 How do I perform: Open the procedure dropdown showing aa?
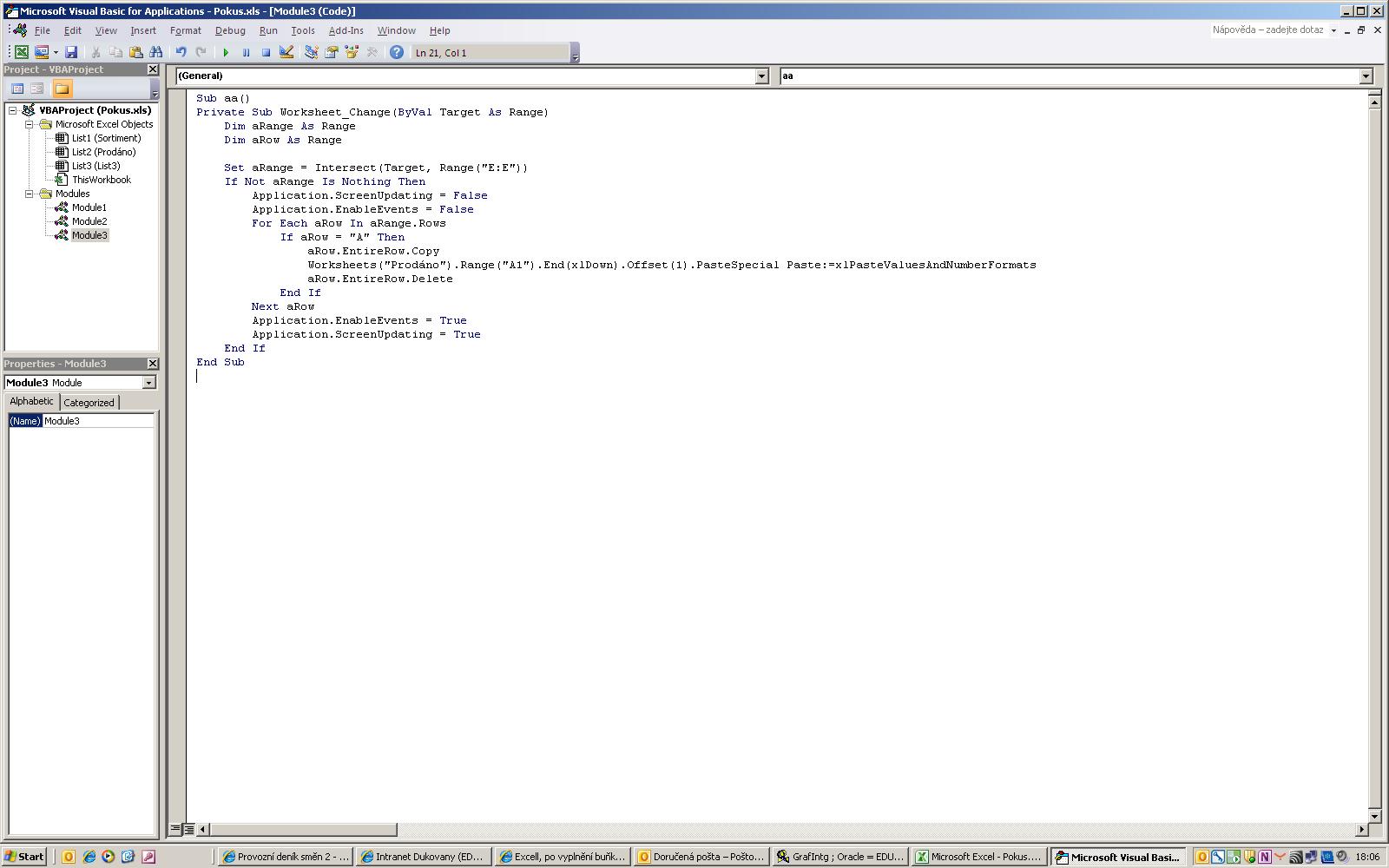click(1366, 76)
